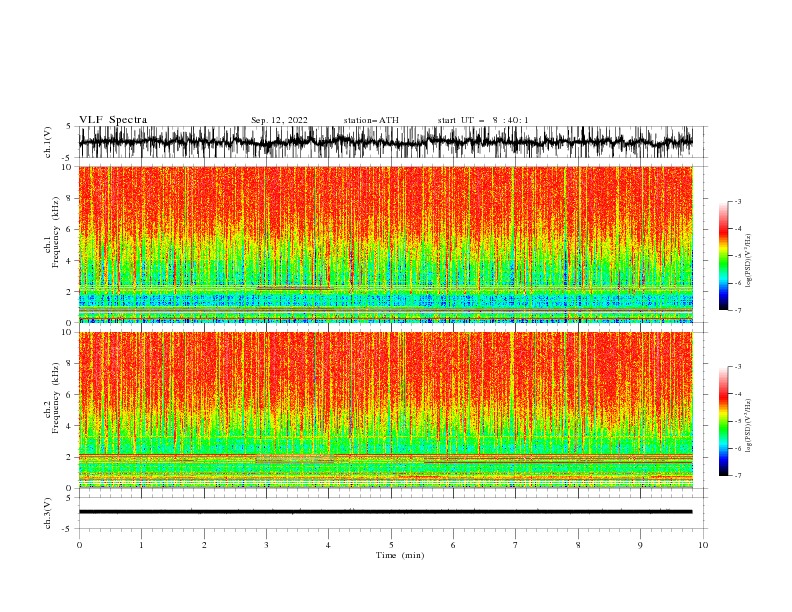
Task: Click the "0" tick on the time axis
Action: point(79,545)
